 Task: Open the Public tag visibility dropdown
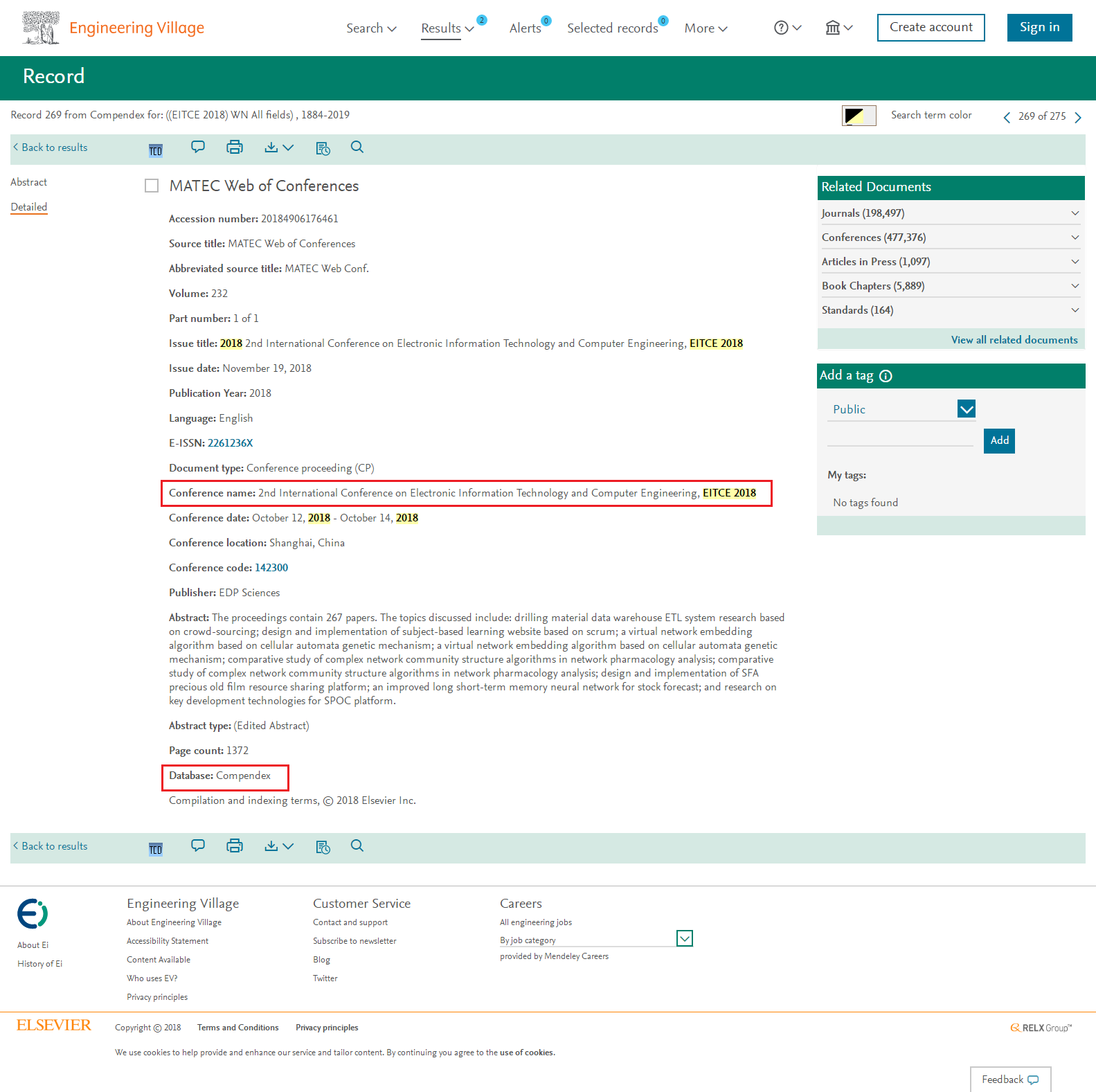point(966,409)
